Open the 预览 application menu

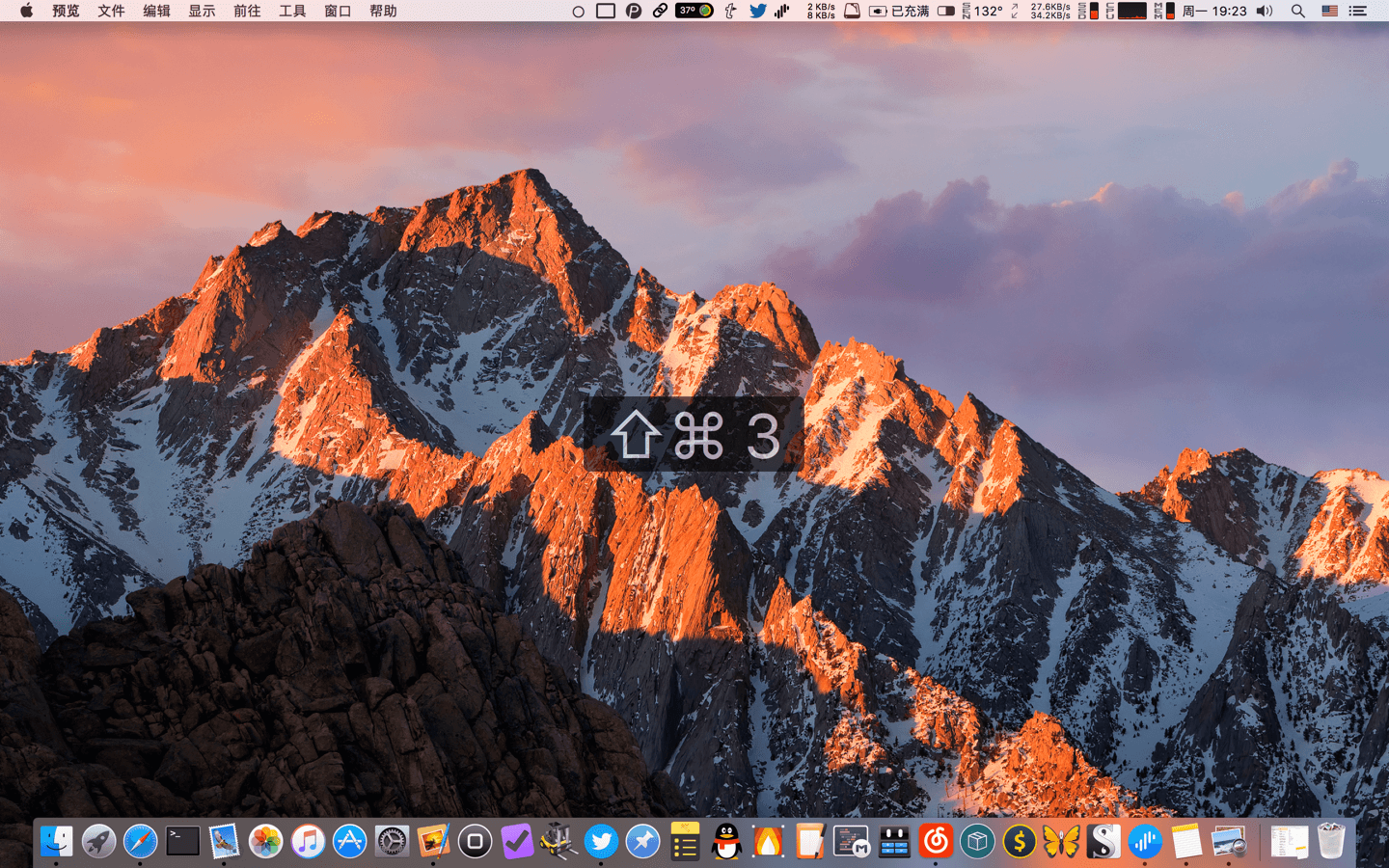coord(66,11)
